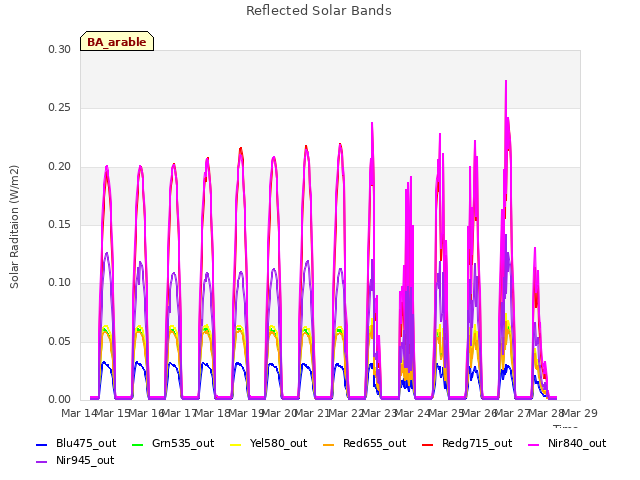The height and width of the screenshot is (480, 640).
Task: Click the green Grn535_out legend swatch
Action: click(138, 445)
